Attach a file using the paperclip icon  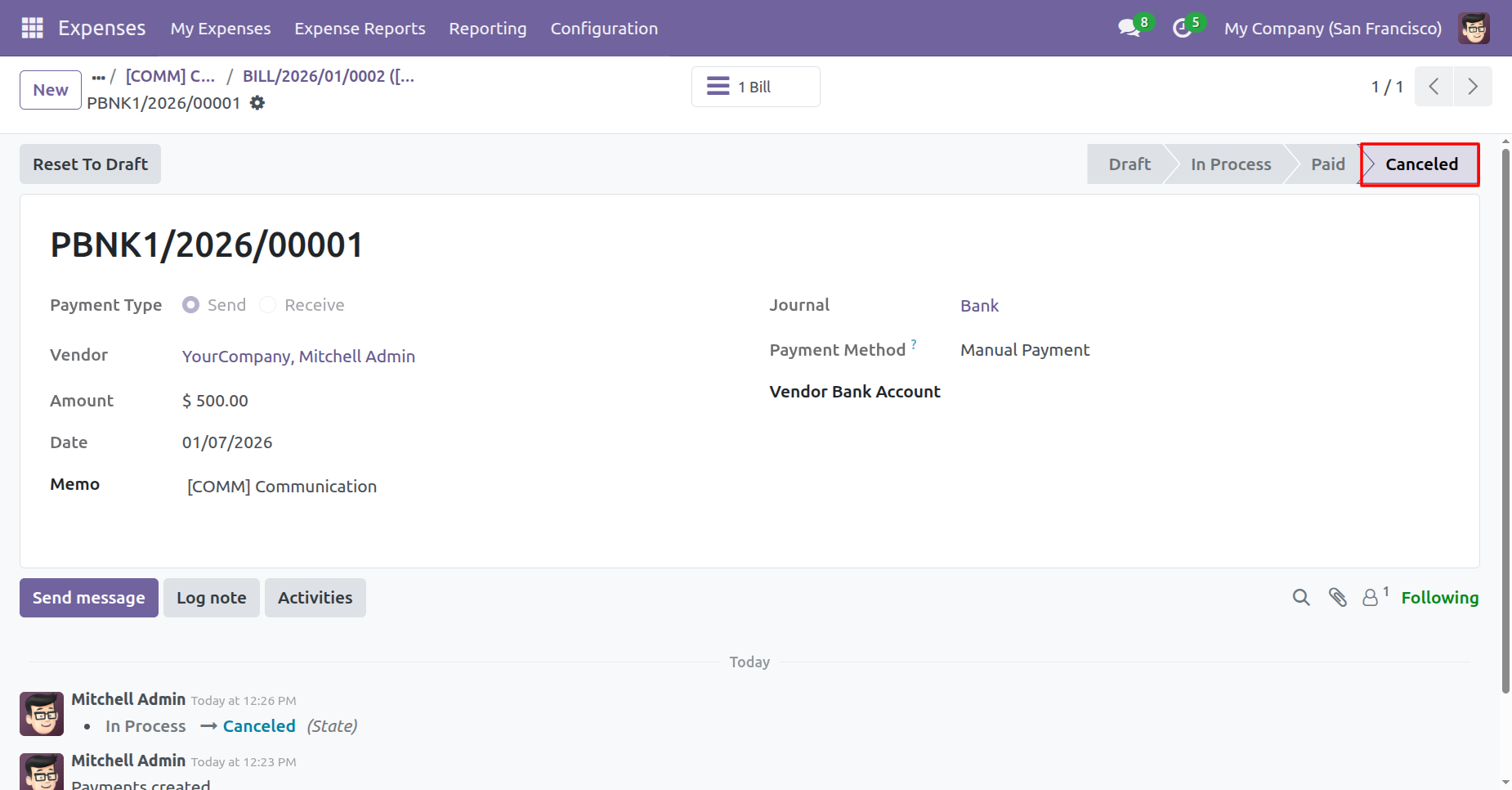(x=1338, y=598)
